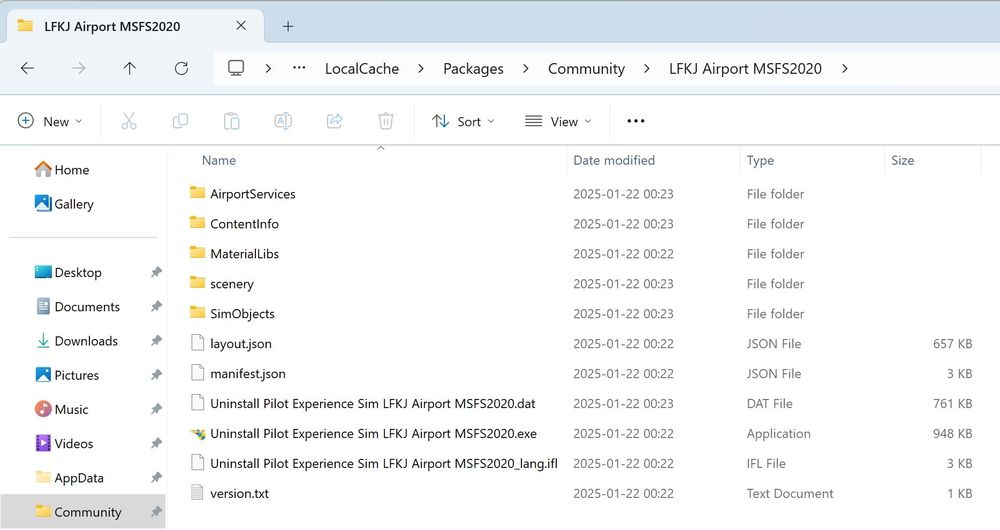Click the Forward navigation arrow

pos(78,68)
